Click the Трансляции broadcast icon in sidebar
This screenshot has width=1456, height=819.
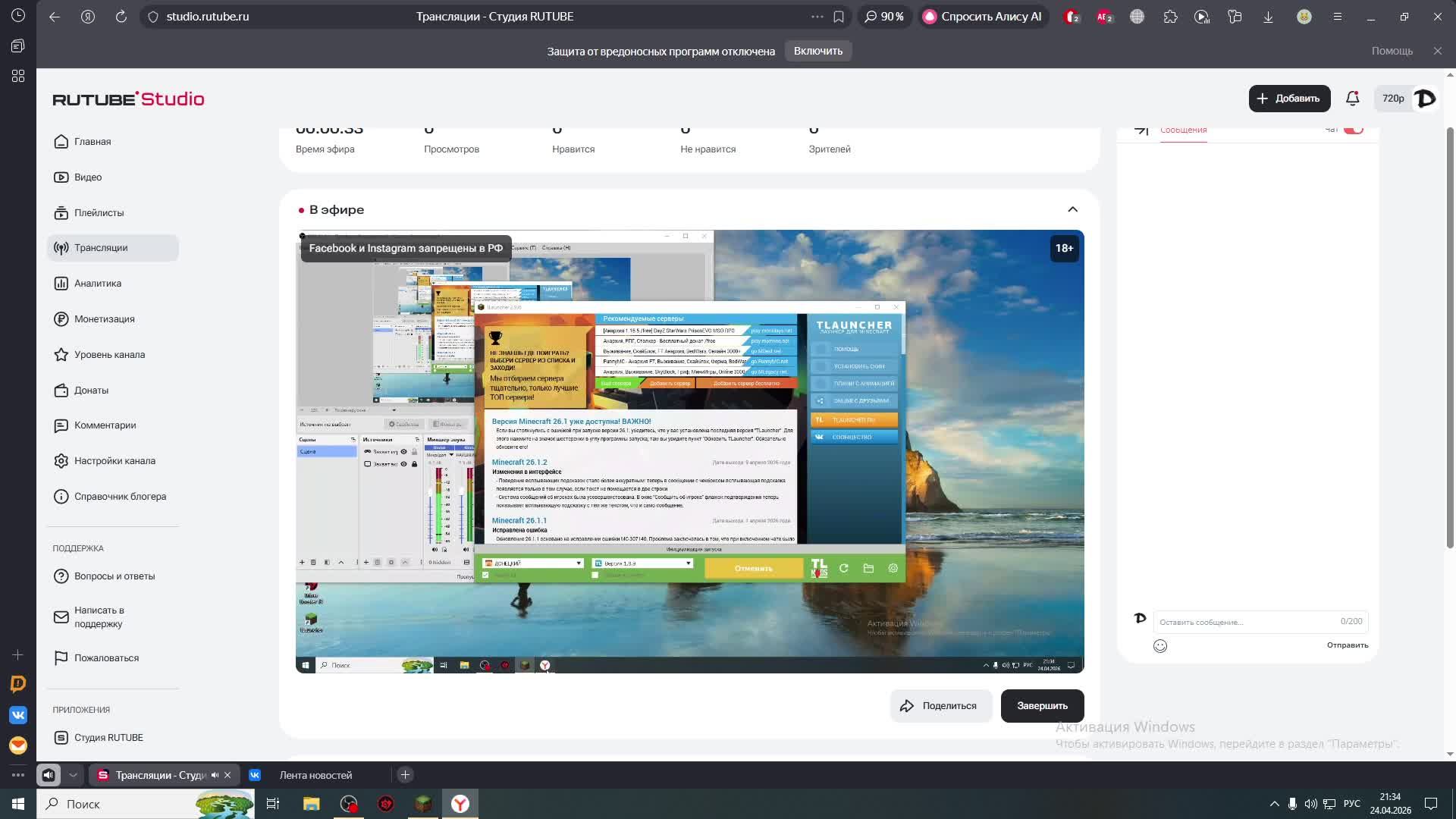coord(61,248)
